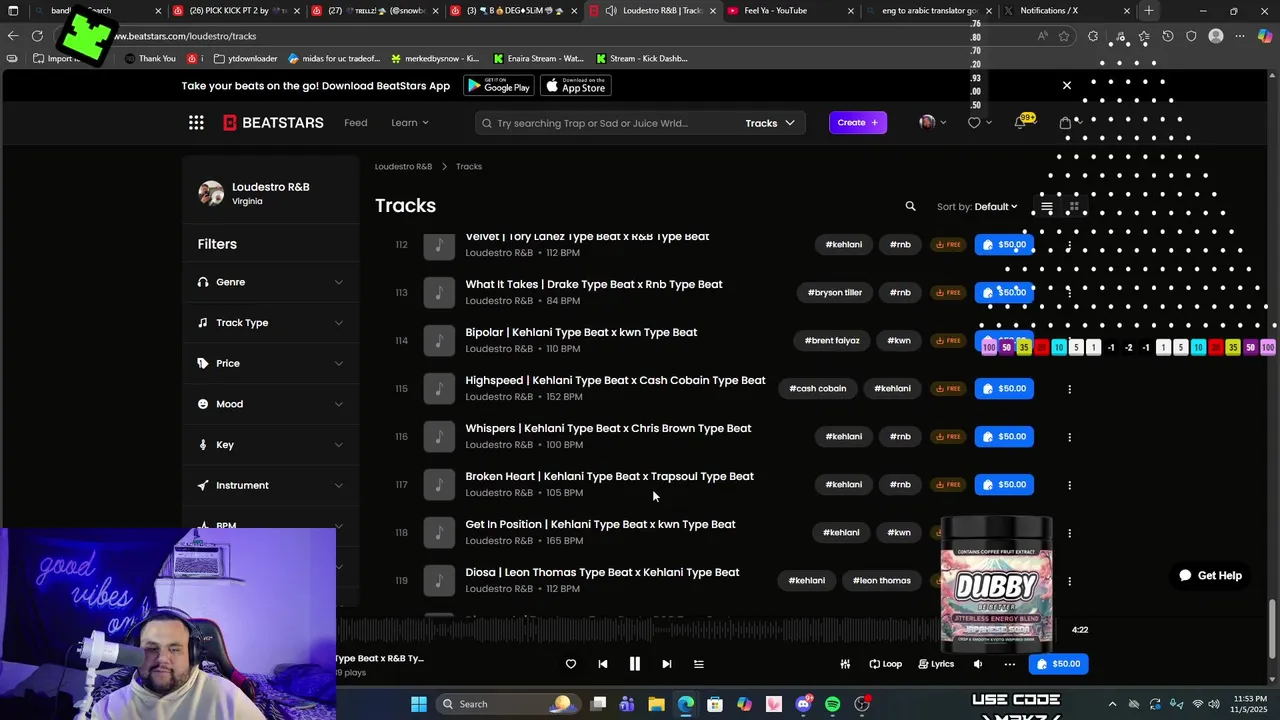Skip to next track in player

[666, 664]
